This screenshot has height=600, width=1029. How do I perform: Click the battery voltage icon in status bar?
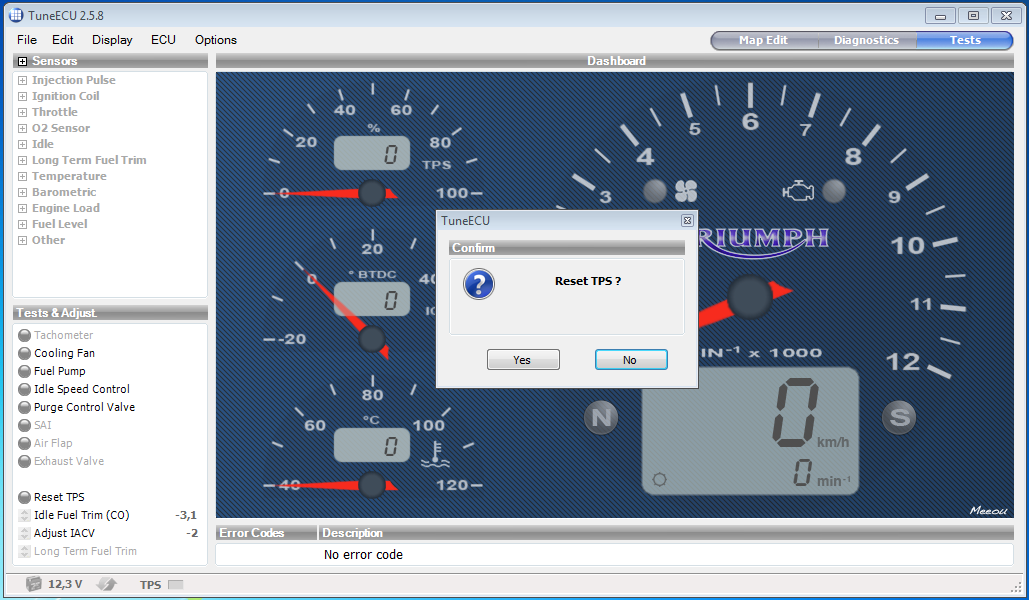(x=33, y=584)
